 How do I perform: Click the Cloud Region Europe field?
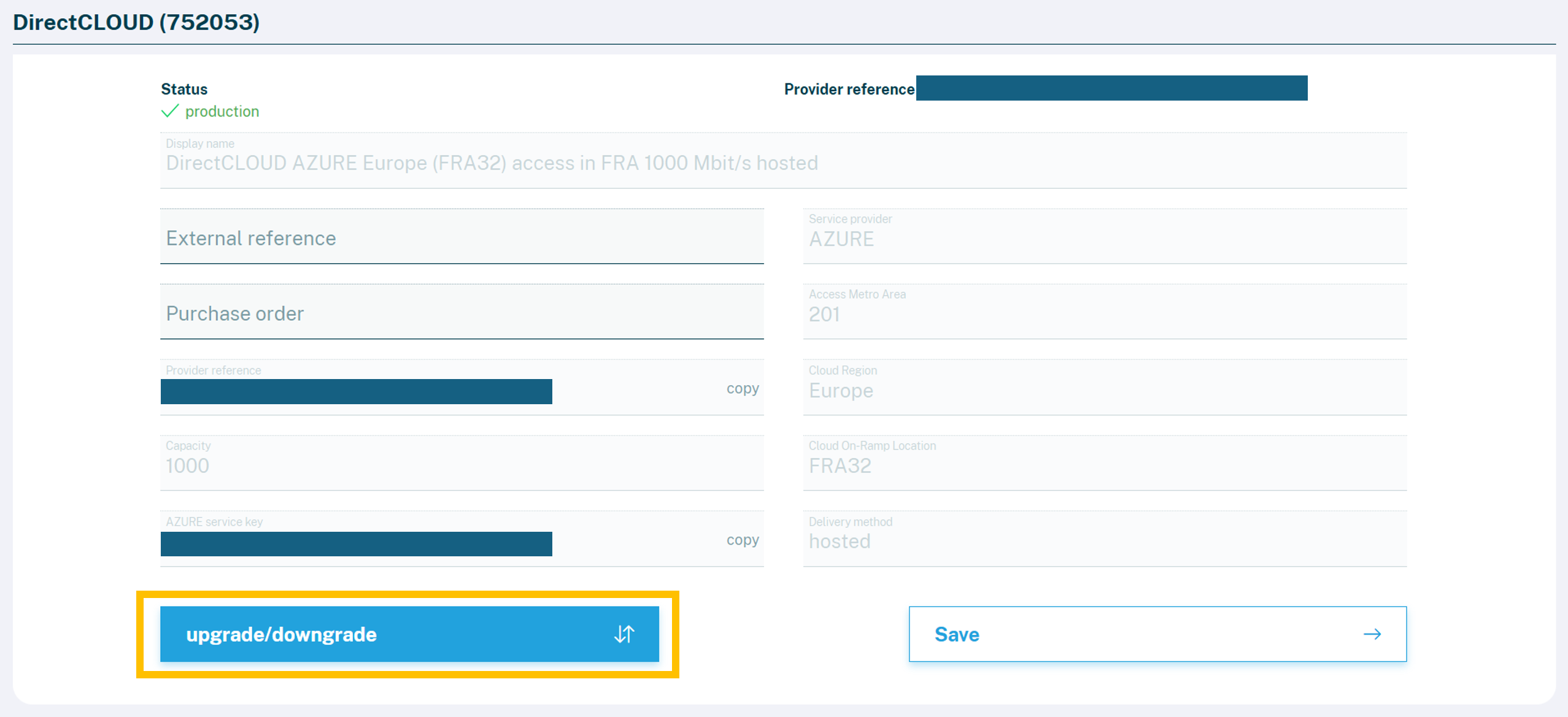[x=1105, y=388]
